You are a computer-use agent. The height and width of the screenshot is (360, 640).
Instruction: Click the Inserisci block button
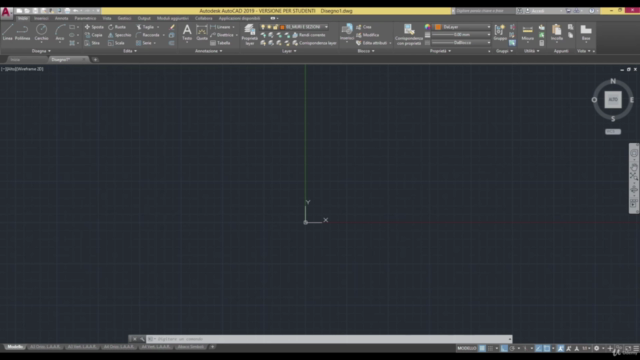click(347, 32)
